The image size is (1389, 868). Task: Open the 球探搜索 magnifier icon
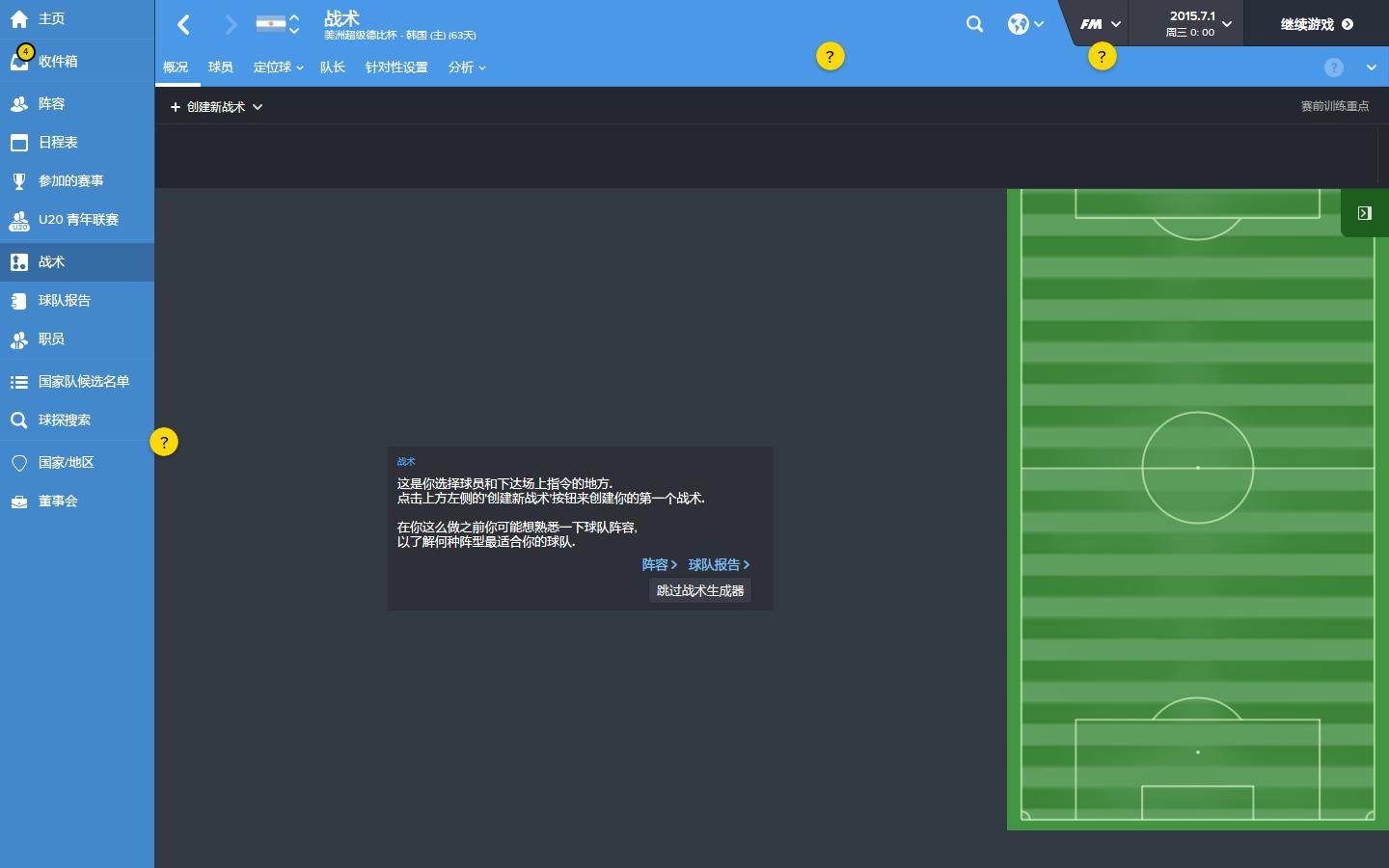[19, 420]
